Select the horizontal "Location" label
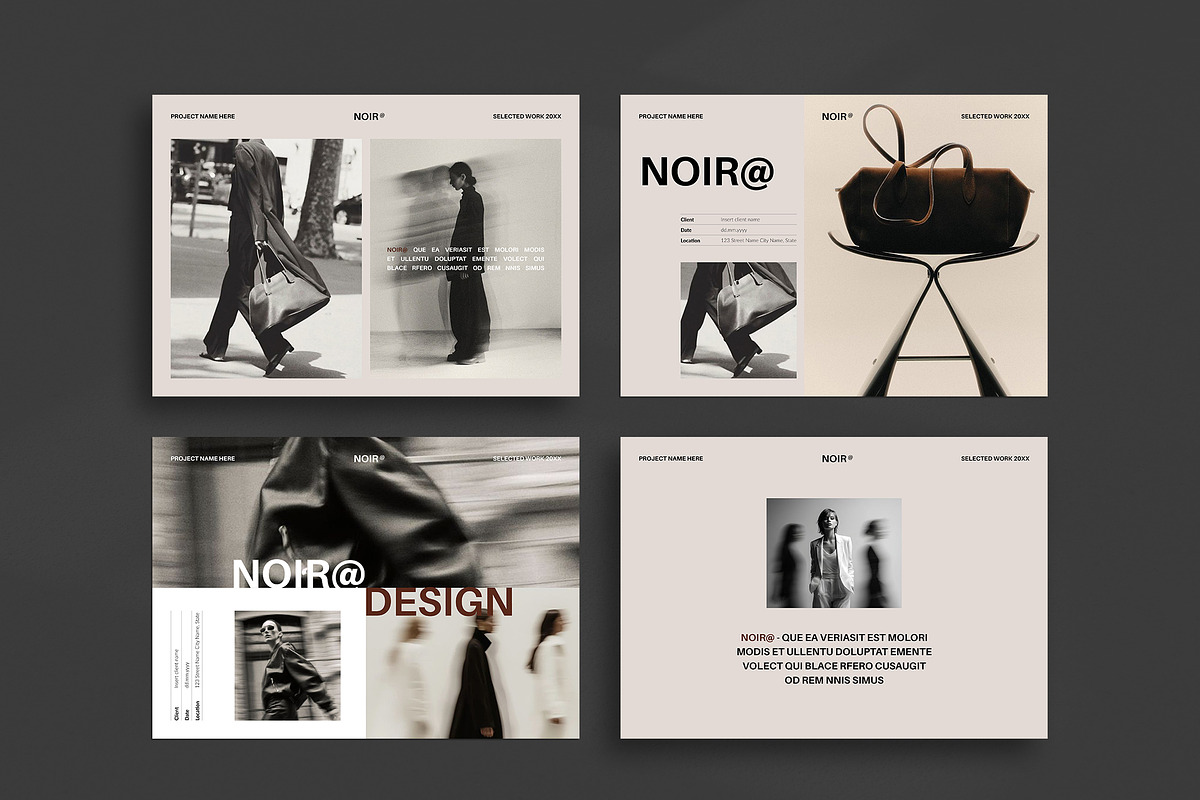This screenshot has width=1200, height=800. pyautogui.click(x=690, y=241)
